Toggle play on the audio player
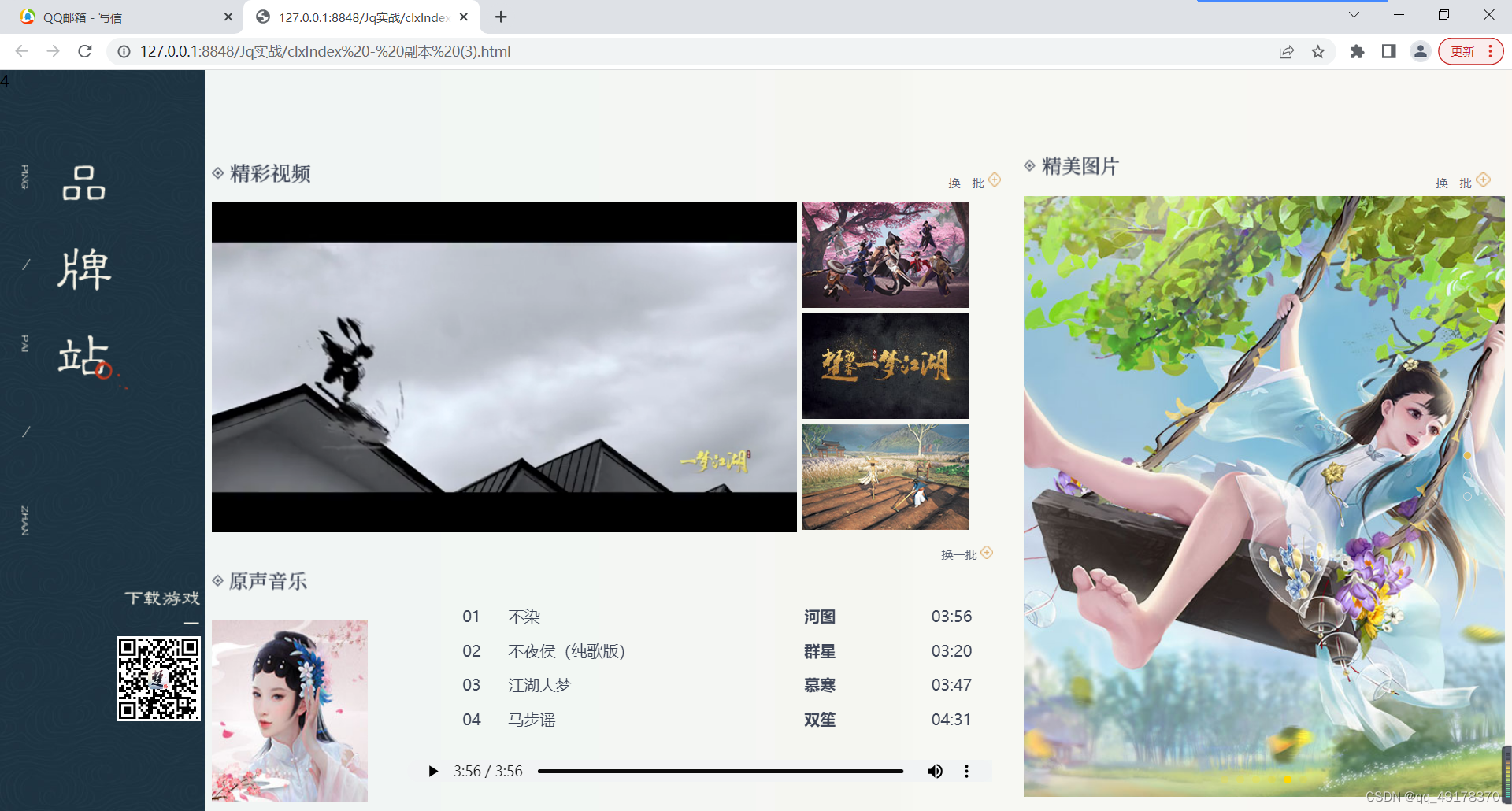This screenshot has height=811, width=1512. click(x=432, y=771)
